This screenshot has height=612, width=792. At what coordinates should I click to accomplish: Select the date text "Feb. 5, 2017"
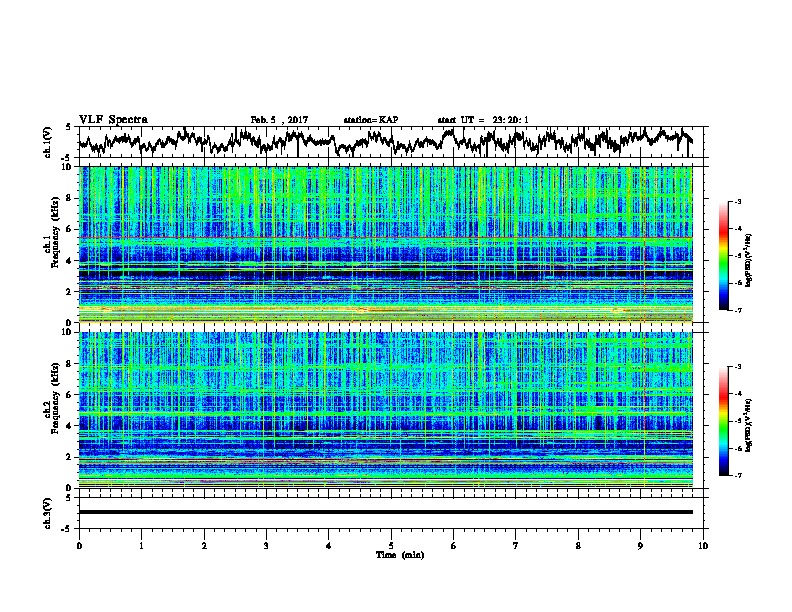(x=279, y=120)
